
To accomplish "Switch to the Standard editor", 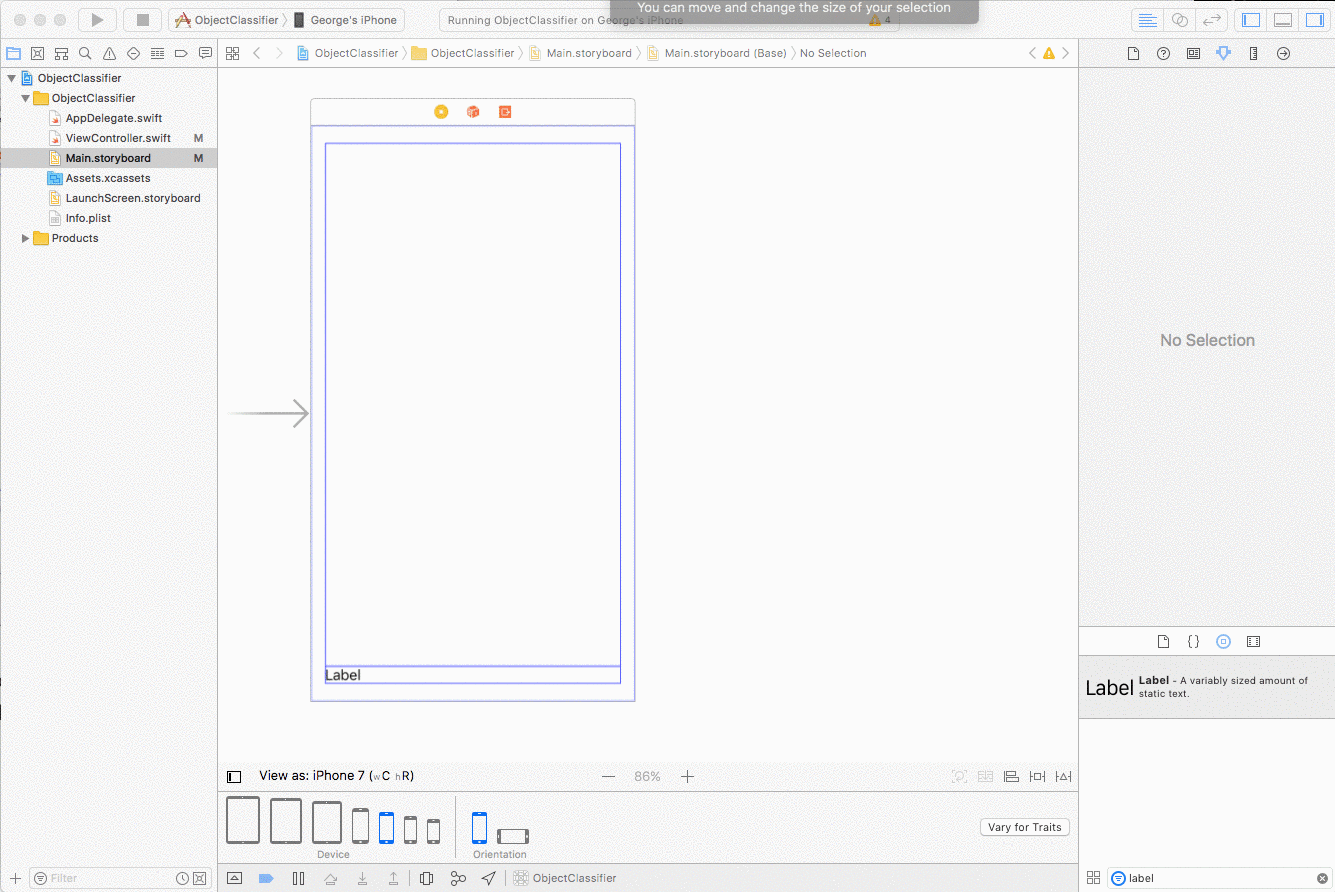I will 1147,20.
